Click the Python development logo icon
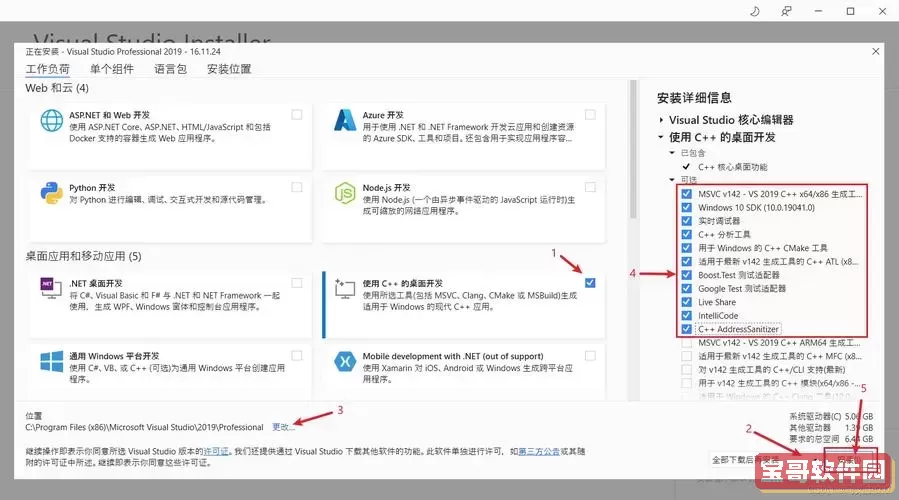Image resolution: width=899 pixels, height=500 pixels. [x=52, y=193]
